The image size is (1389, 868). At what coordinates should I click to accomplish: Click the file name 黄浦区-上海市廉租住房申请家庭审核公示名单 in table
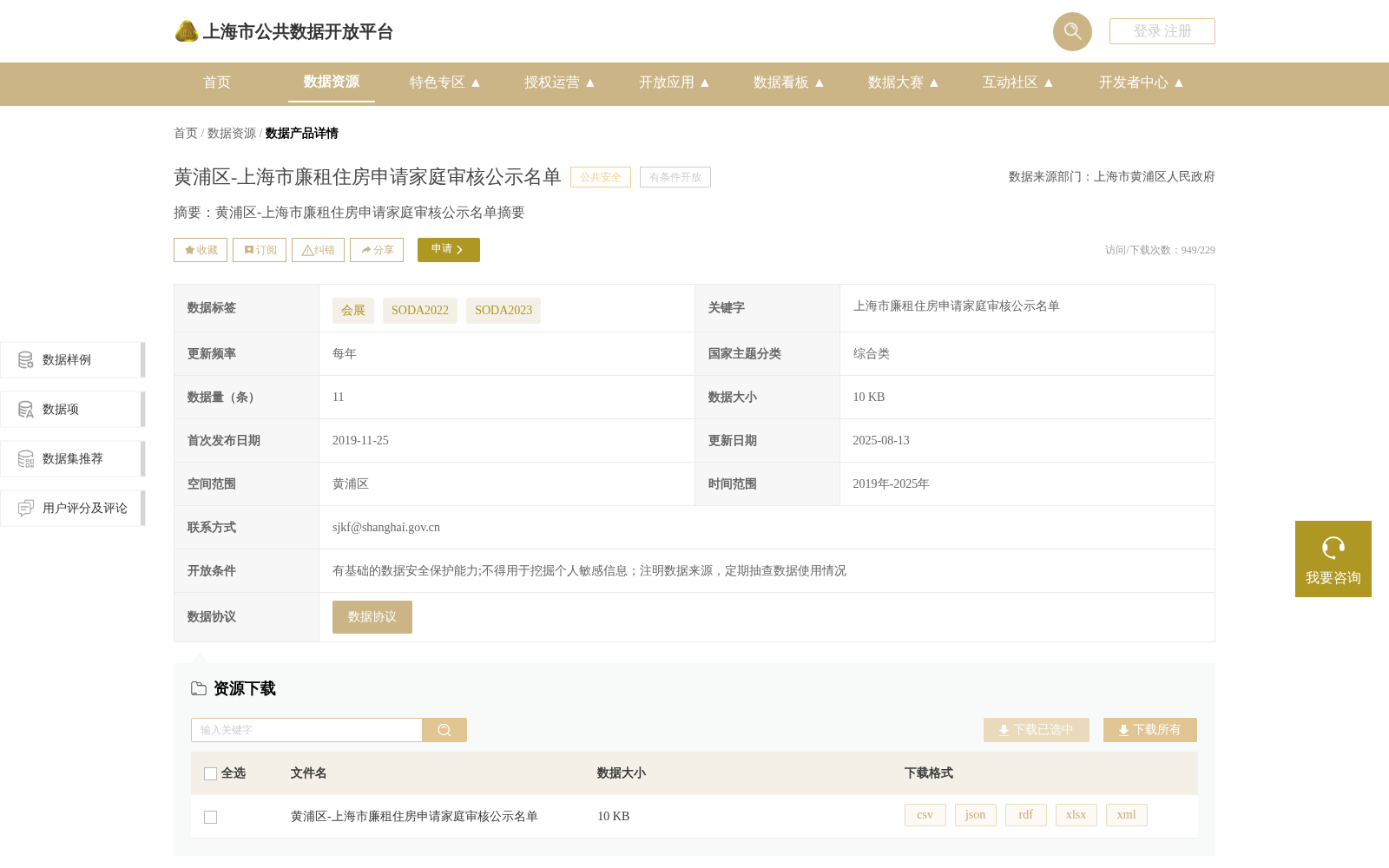point(414,817)
